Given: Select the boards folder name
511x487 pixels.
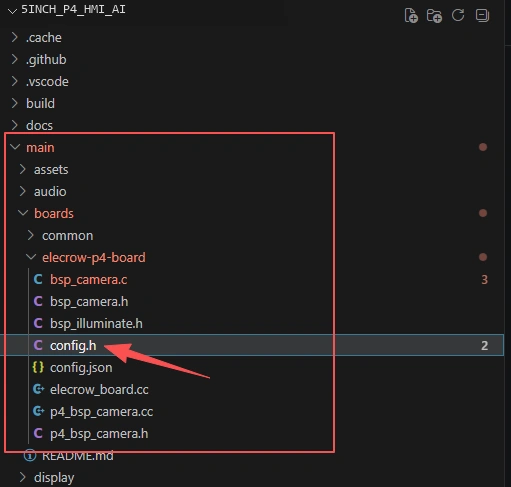Looking at the screenshot, I should pyautogui.click(x=54, y=214).
